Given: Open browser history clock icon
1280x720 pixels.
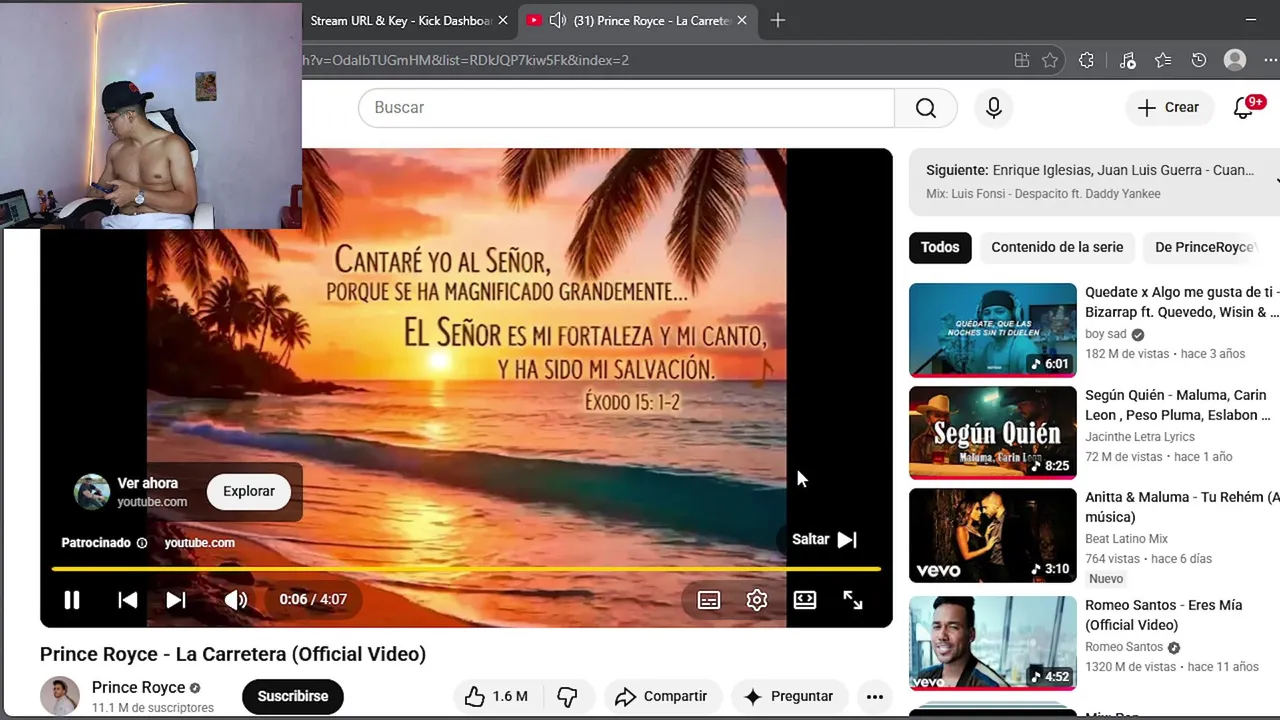Looking at the screenshot, I should [x=1199, y=60].
